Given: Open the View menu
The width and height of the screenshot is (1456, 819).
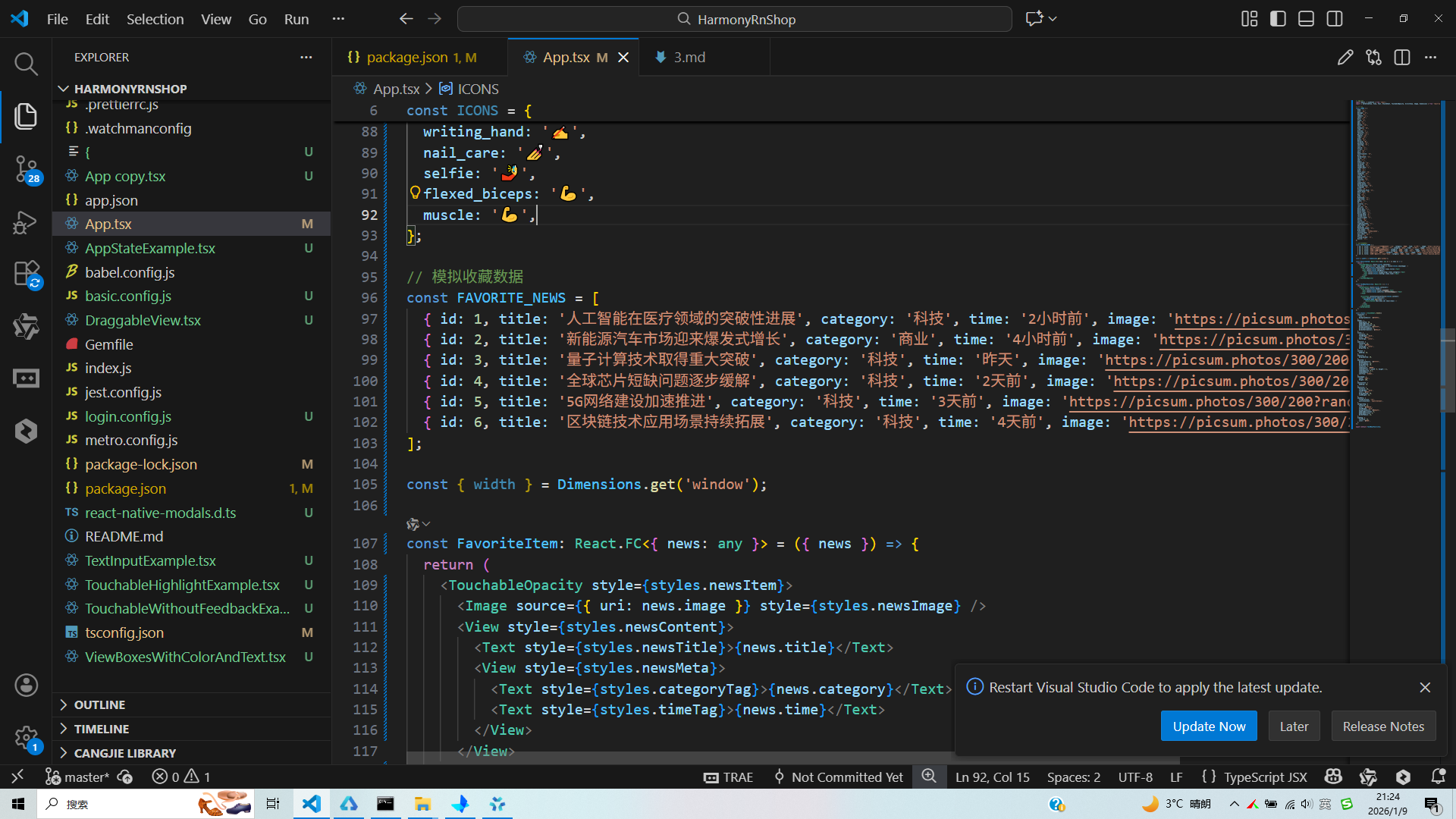Looking at the screenshot, I should 216,19.
